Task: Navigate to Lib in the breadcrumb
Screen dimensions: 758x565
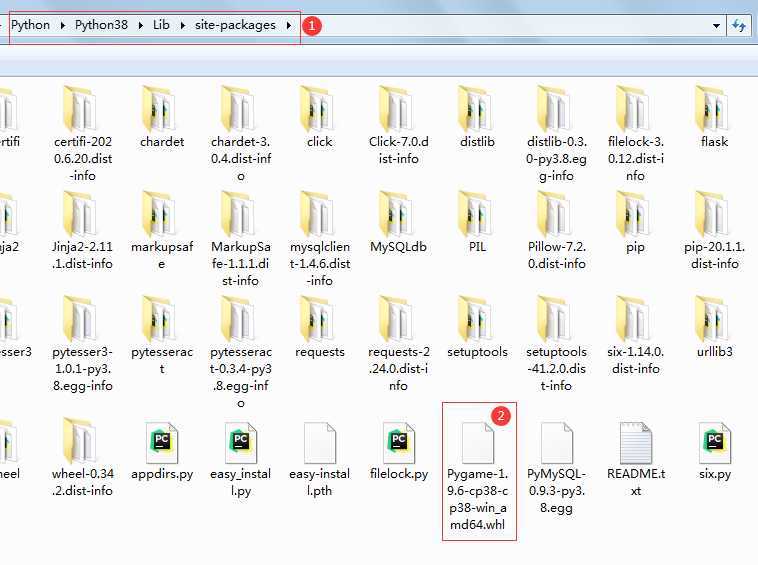Action: 161,25
